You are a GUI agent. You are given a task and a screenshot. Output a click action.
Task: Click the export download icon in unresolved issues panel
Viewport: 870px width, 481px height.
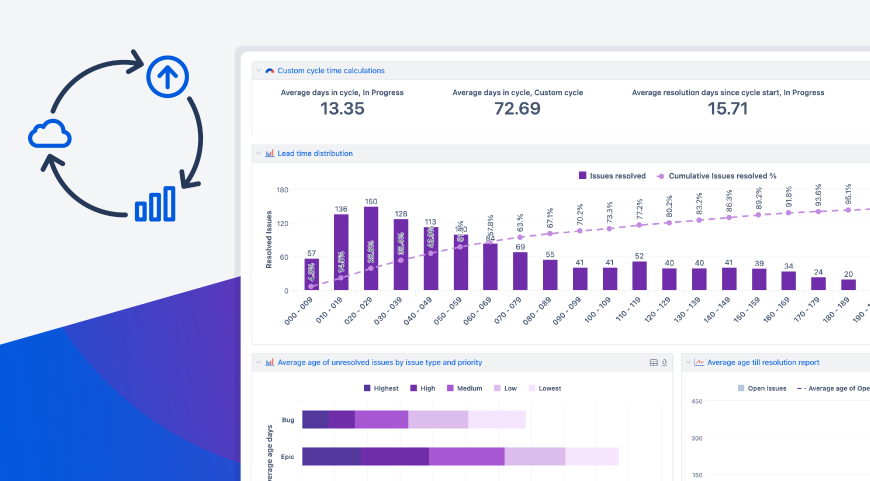[x=664, y=362]
